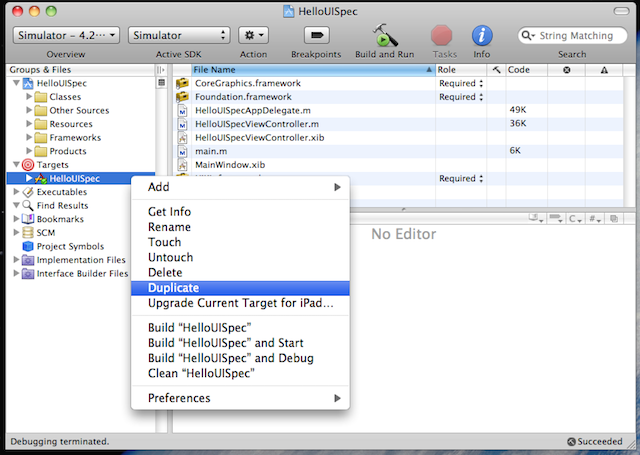
Task: Click the toolbar toggle pill button
Action: click(x=621, y=11)
